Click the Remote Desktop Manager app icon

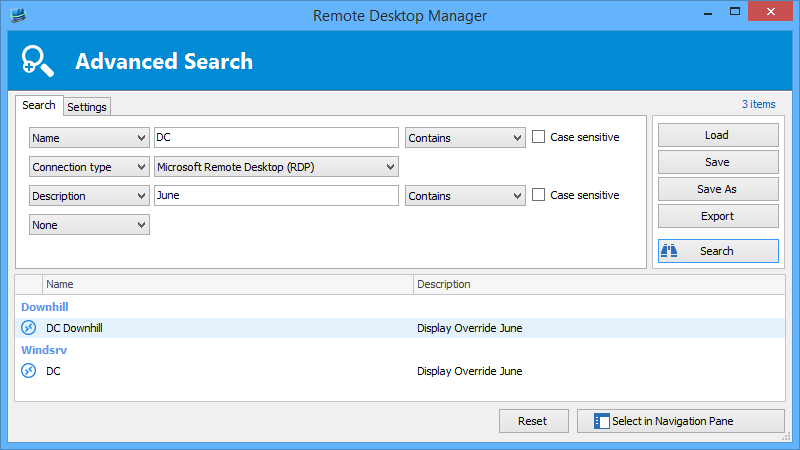(x=18, y=15)
